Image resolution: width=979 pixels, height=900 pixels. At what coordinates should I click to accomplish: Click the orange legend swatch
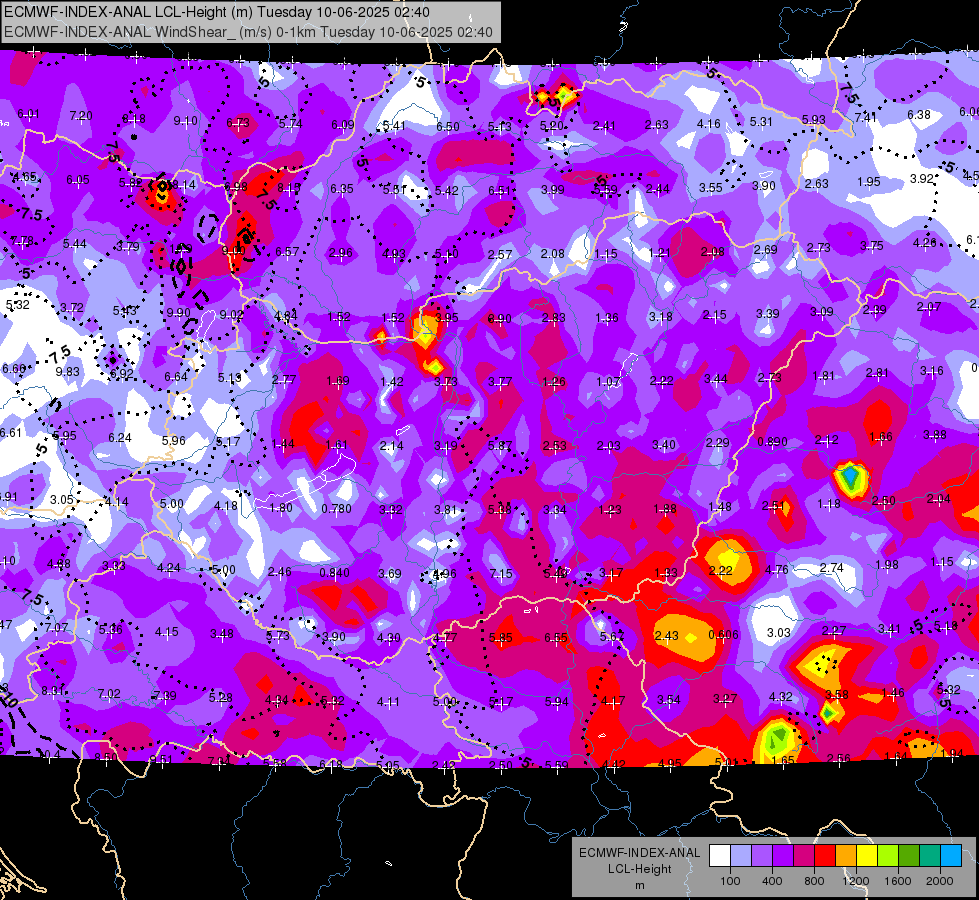click(846, 856)
